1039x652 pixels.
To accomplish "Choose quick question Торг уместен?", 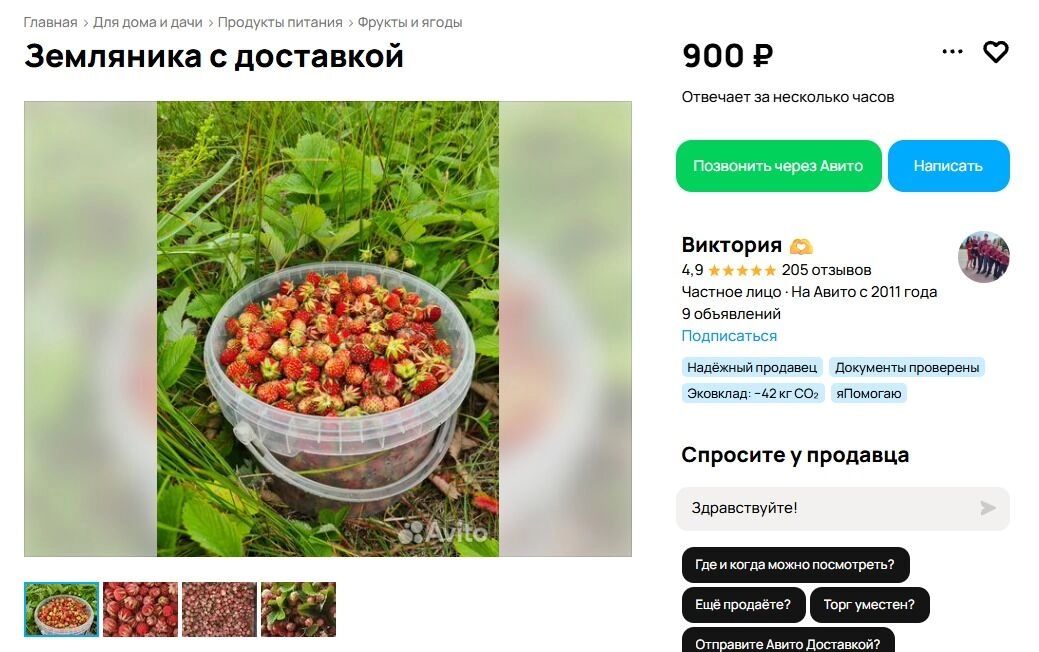I will 869,604.
